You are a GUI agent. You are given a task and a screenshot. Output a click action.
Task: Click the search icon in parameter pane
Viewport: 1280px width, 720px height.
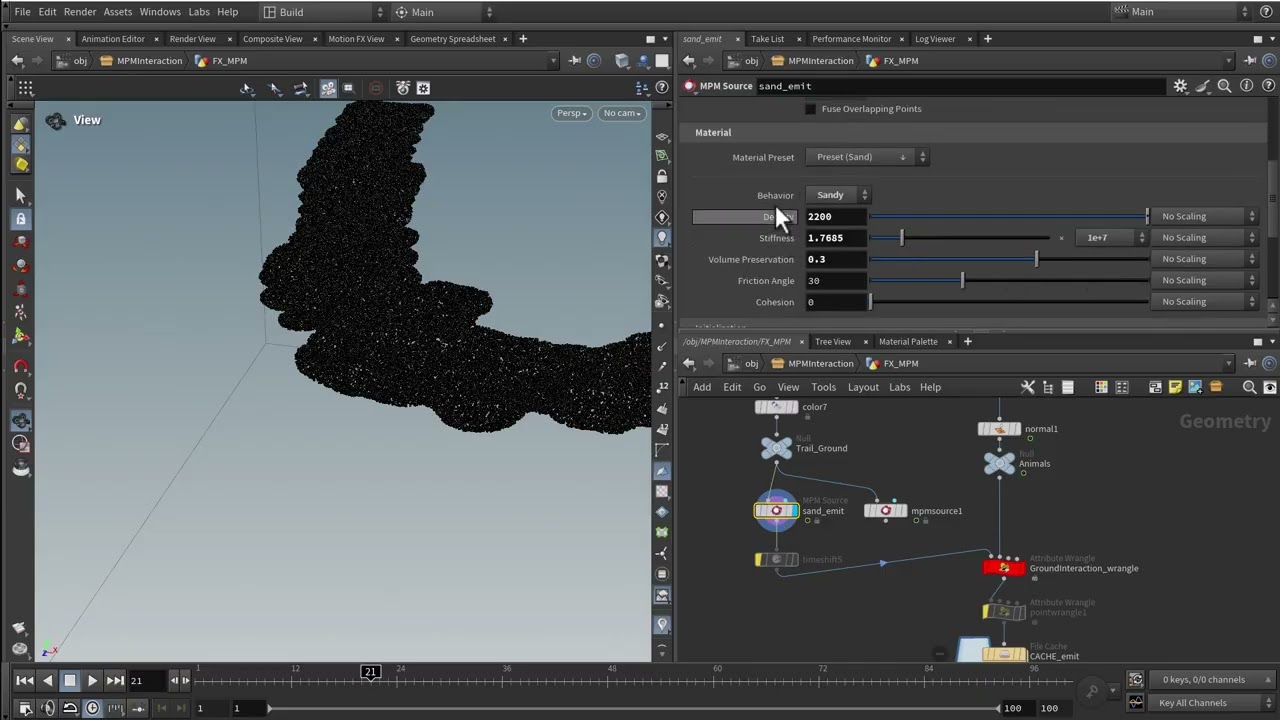tap(1224, 86)
